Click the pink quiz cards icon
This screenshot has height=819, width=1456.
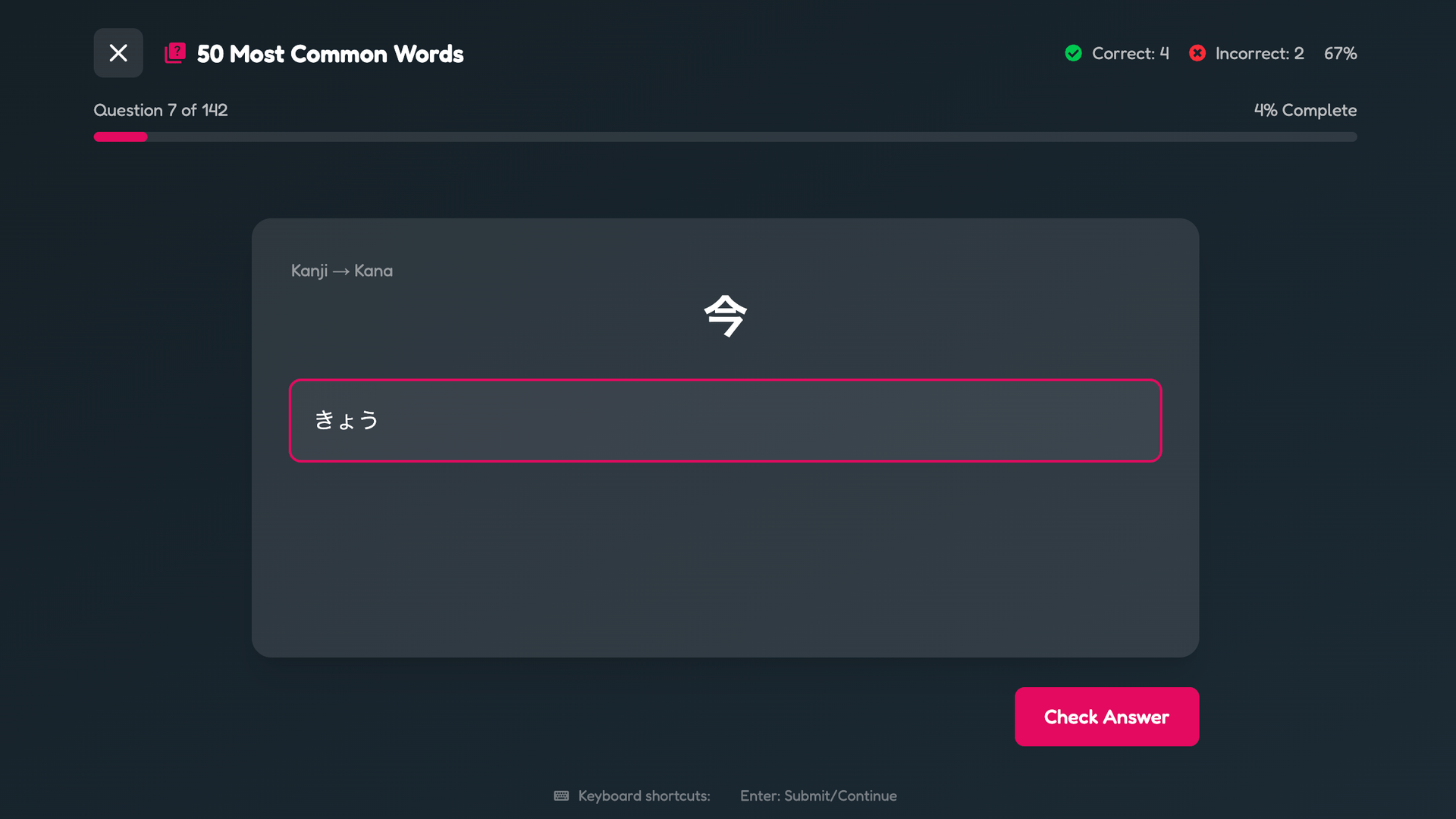tap(175, 53)
